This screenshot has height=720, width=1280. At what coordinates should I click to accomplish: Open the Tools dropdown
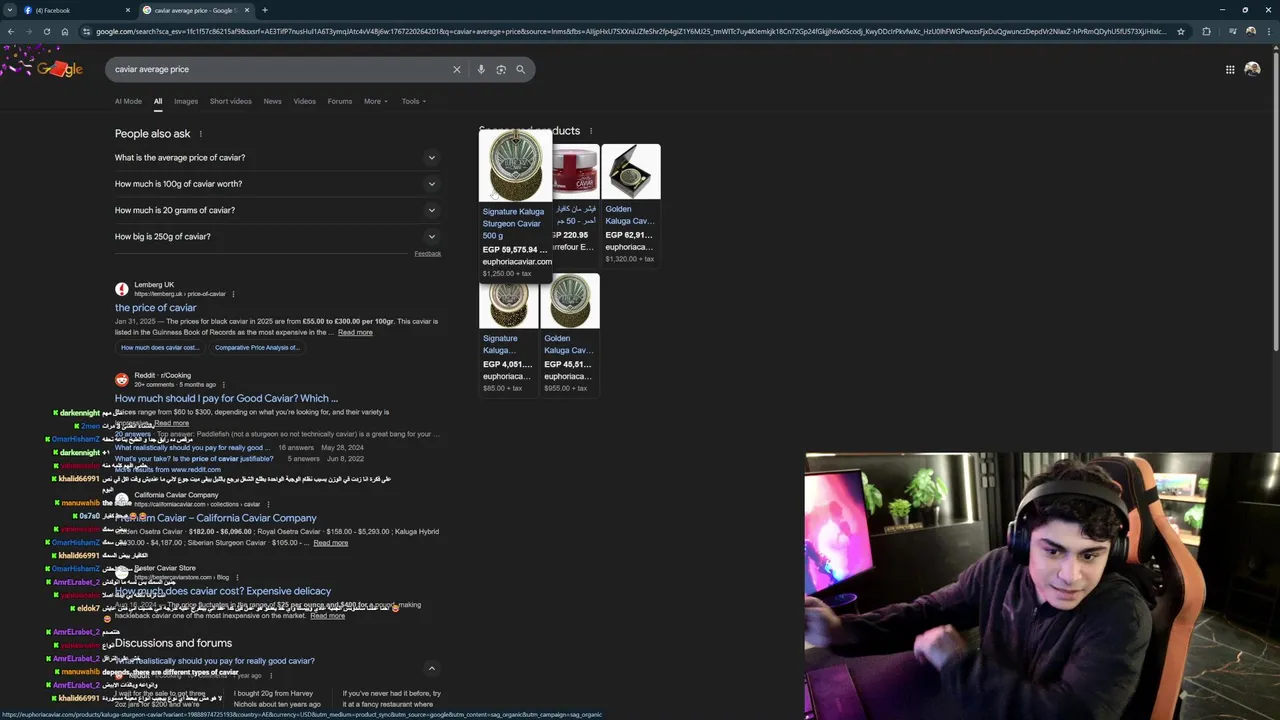pos(413,101)
